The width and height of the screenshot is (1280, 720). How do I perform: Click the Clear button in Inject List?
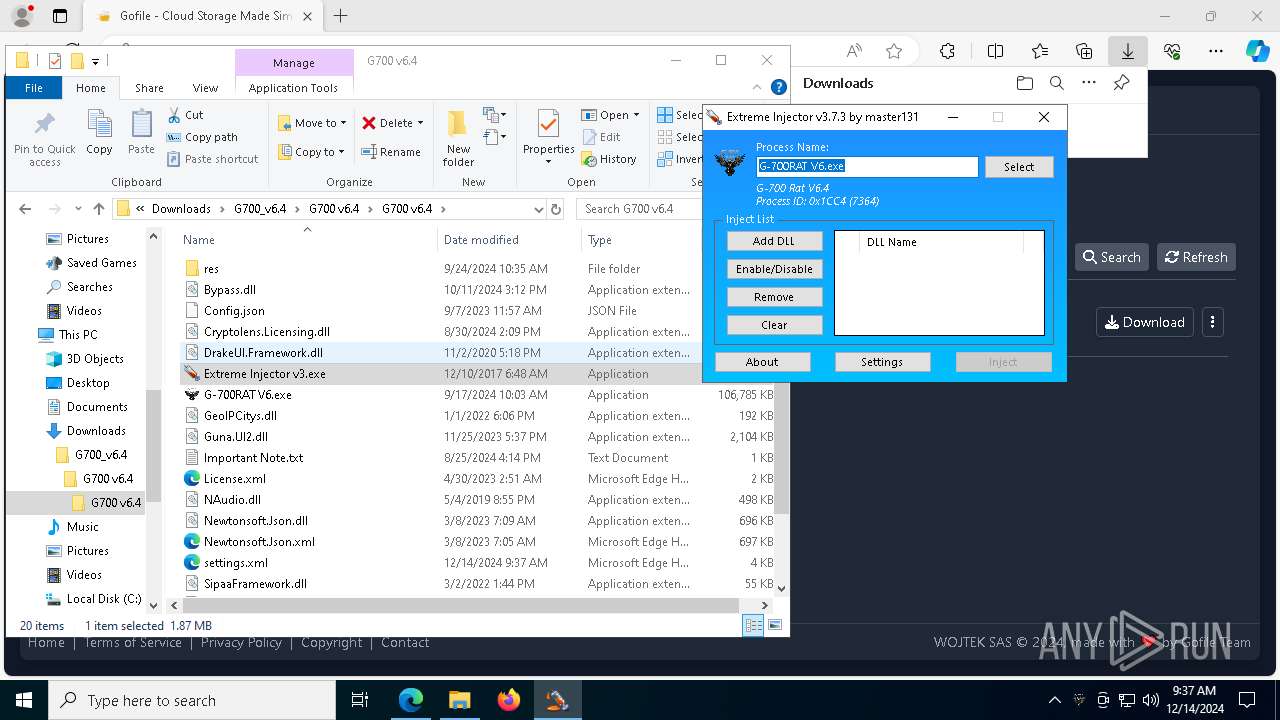click(x=774, y=325)
